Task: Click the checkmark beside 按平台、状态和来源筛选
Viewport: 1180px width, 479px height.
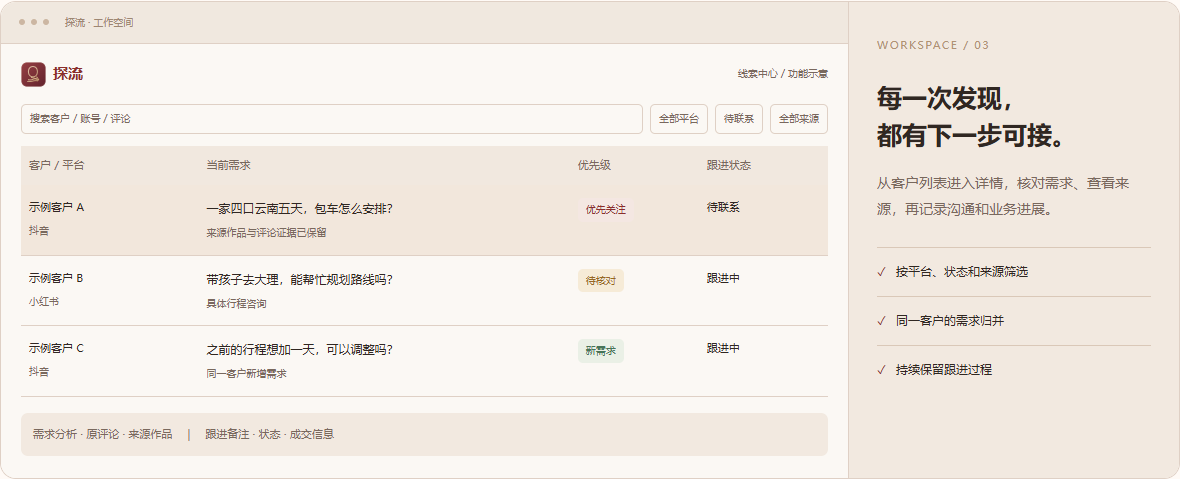Action: [x=881, y=272]
